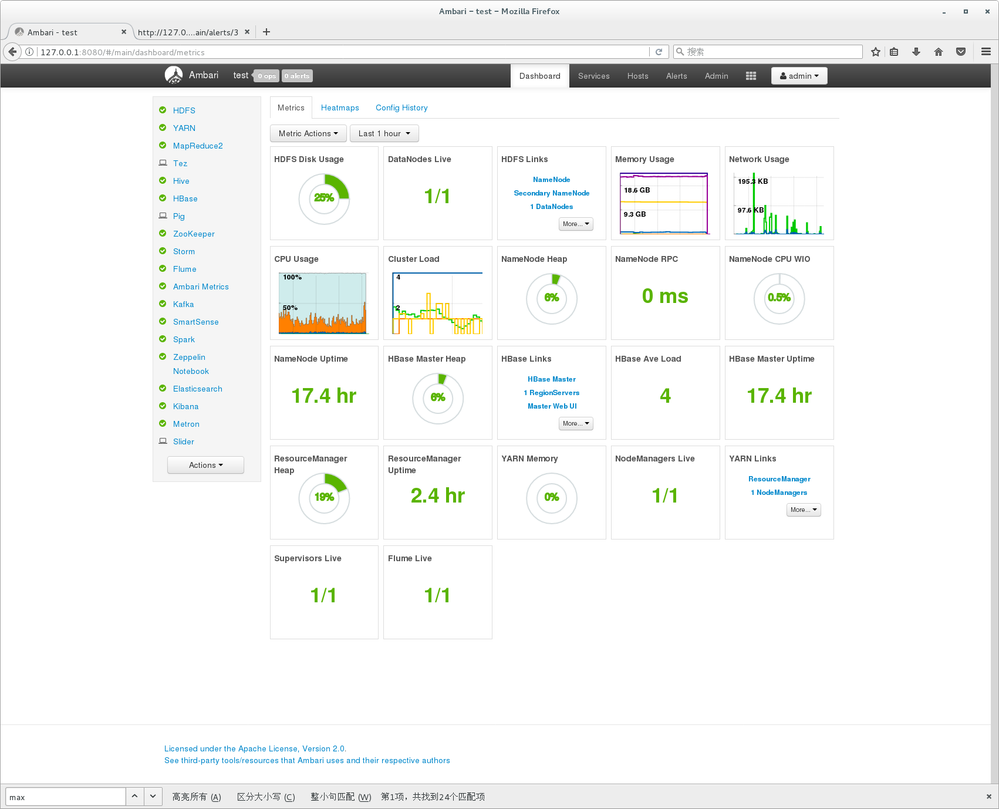The height and width of the screenshot is (809, 999).
Task: Expand Last 1 hour time range dropdown
Action: point(384,134)
